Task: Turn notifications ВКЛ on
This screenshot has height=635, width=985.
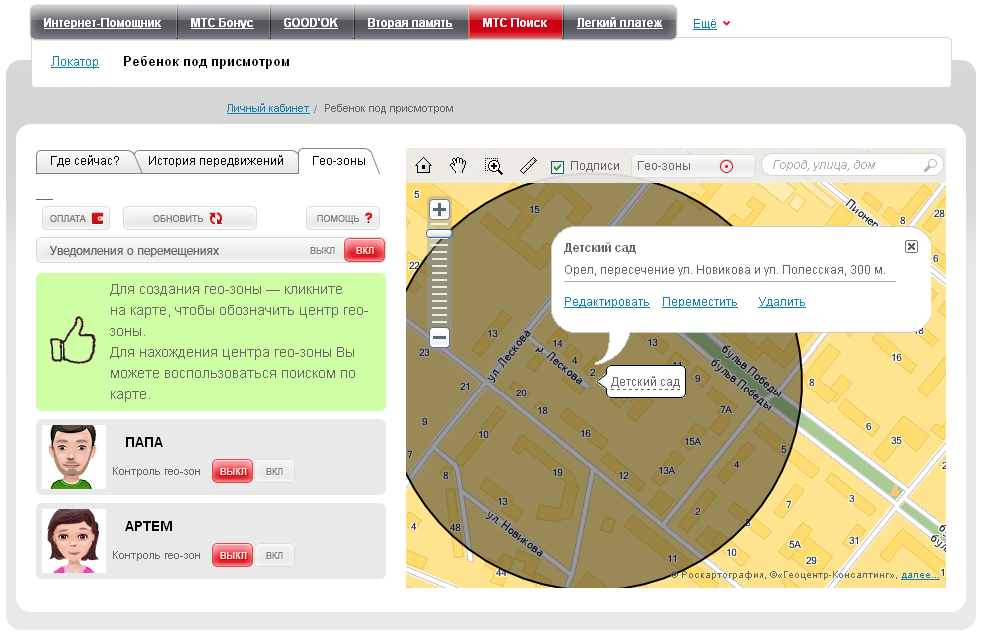Action: (x=364, y=251)
